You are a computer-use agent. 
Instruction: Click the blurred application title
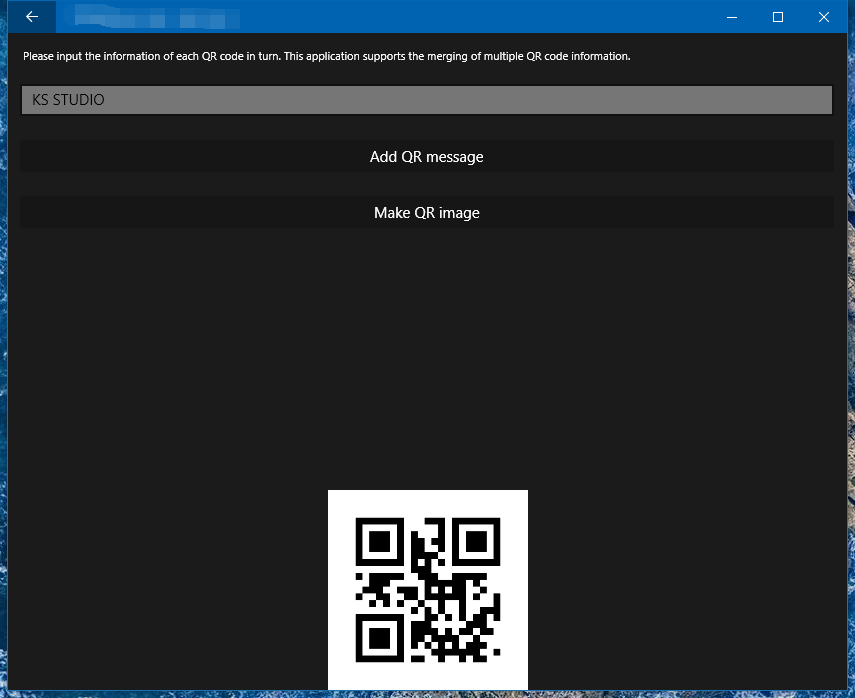click(x=150, y=17)
